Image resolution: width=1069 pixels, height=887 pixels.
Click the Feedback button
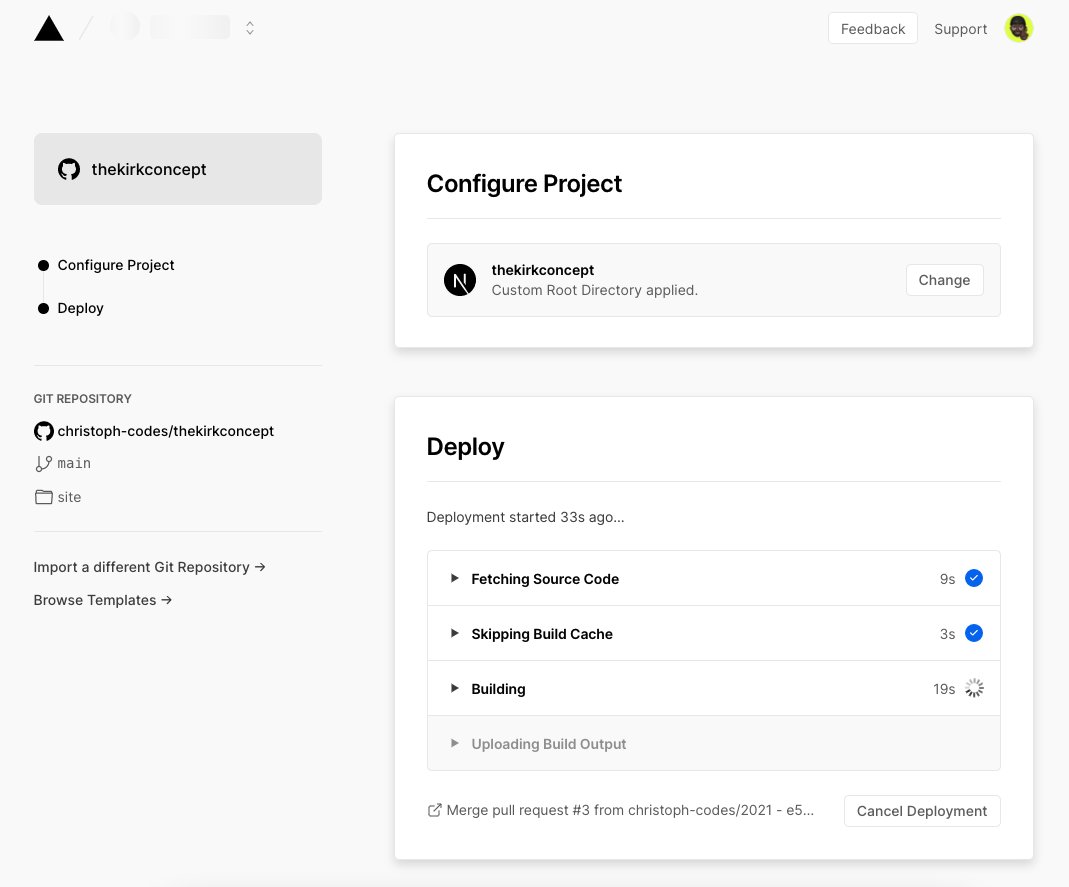point(873,29)
